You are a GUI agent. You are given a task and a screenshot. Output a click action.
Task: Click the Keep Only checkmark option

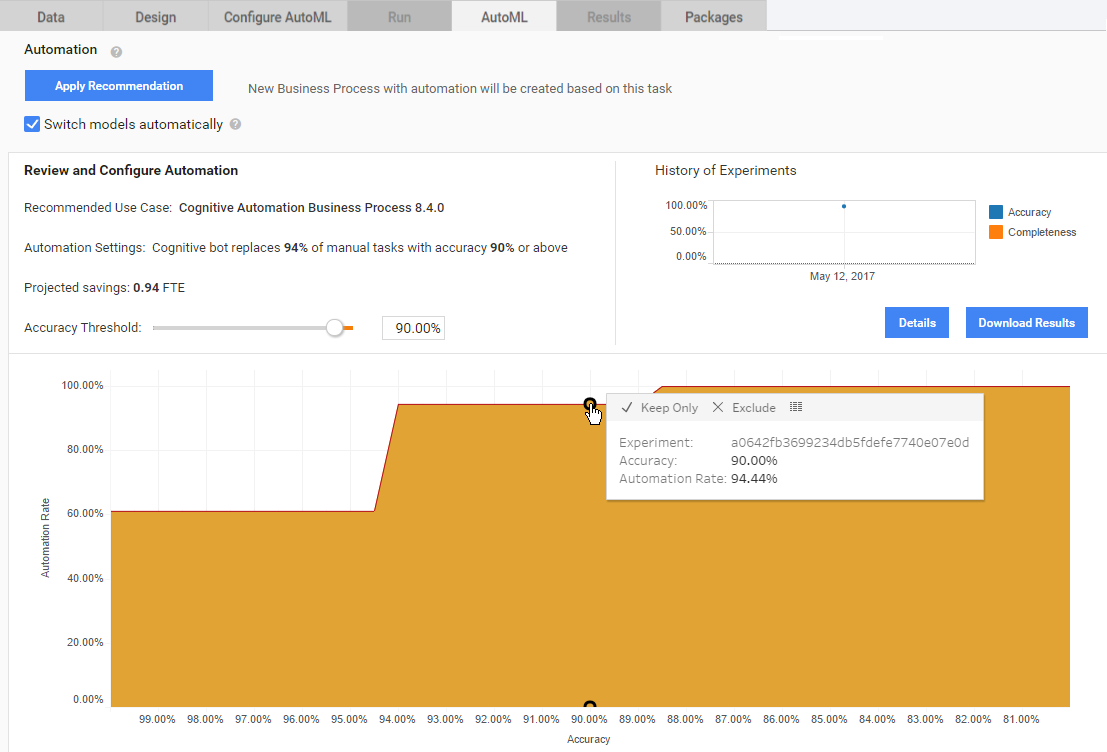[x=659, y=407]
